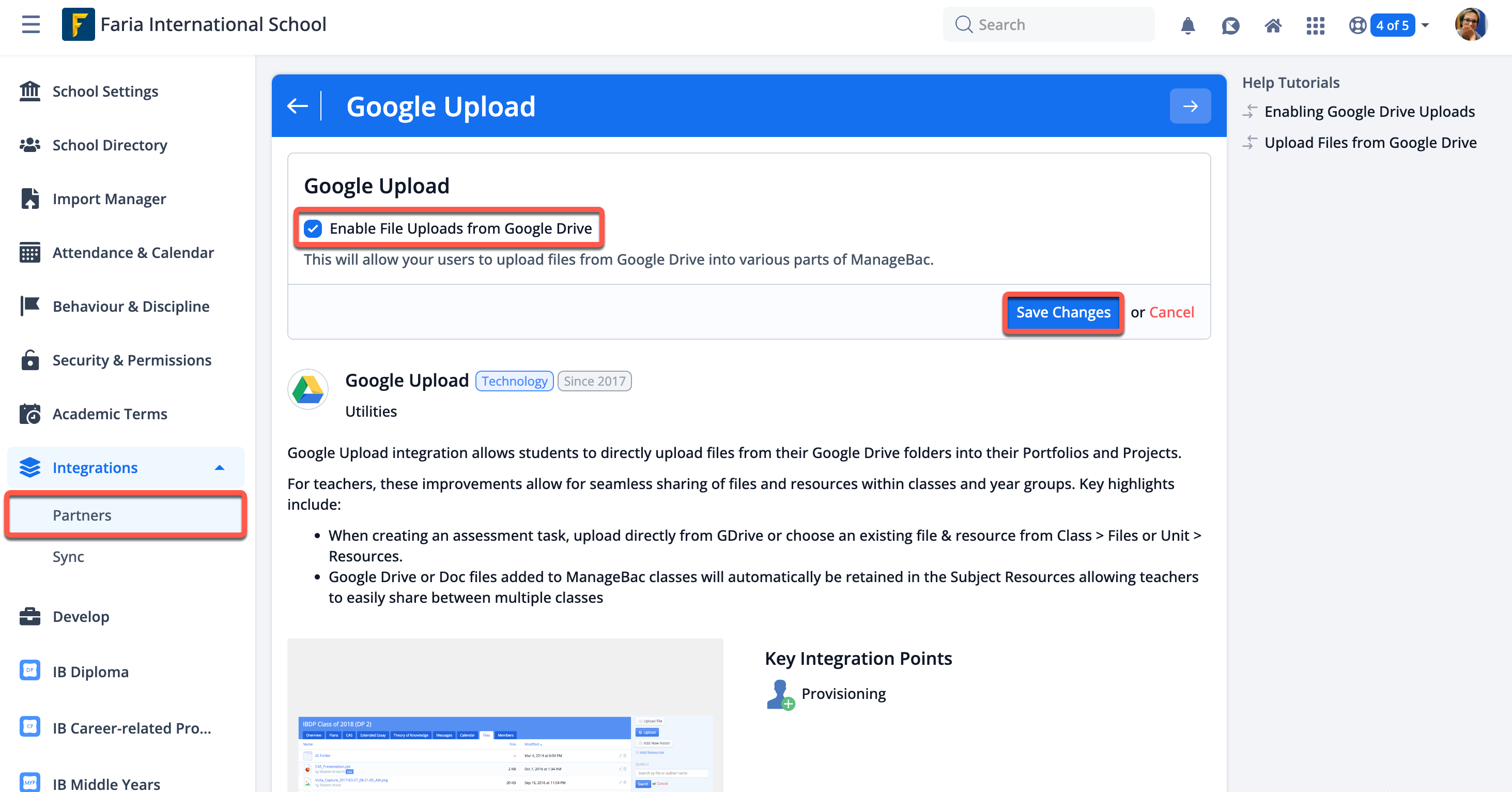The image size is (1512, 792).
Task: Click the School Settings building icon
Action: pyautogui.click(x=30, y=91)
